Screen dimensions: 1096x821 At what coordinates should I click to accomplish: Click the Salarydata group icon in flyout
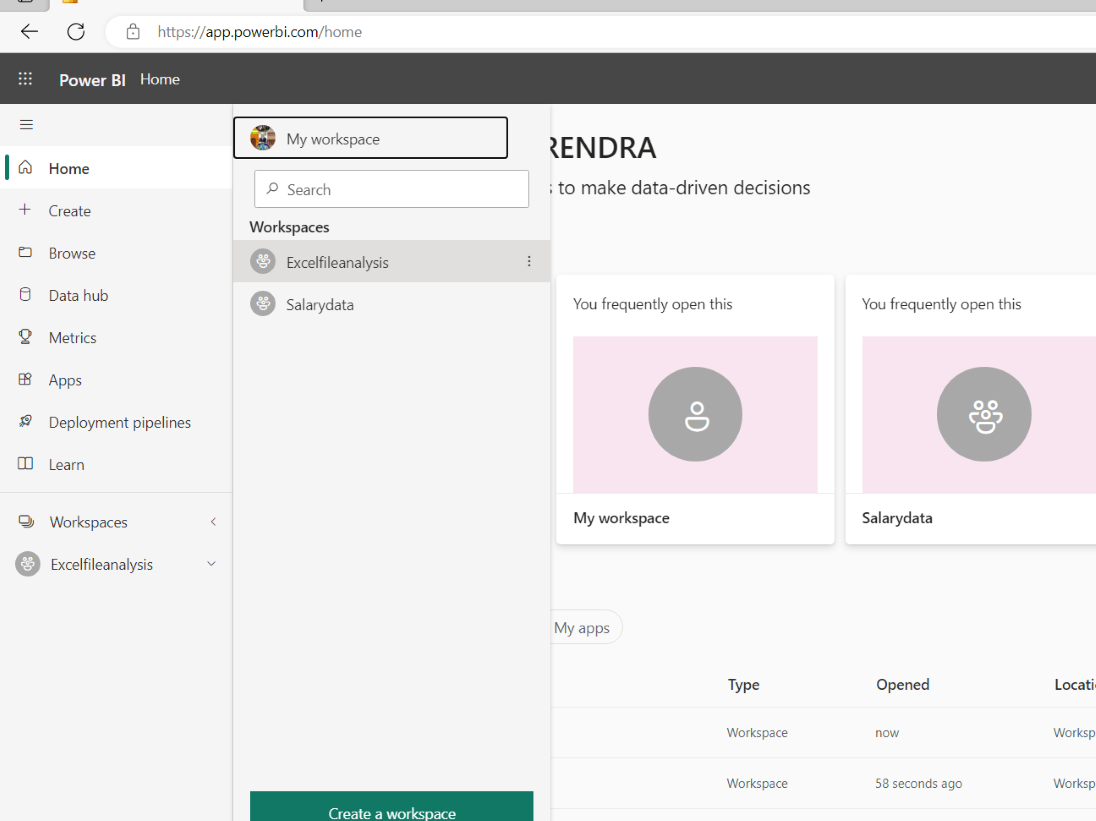pyautogui.click(x=263, y=303)
